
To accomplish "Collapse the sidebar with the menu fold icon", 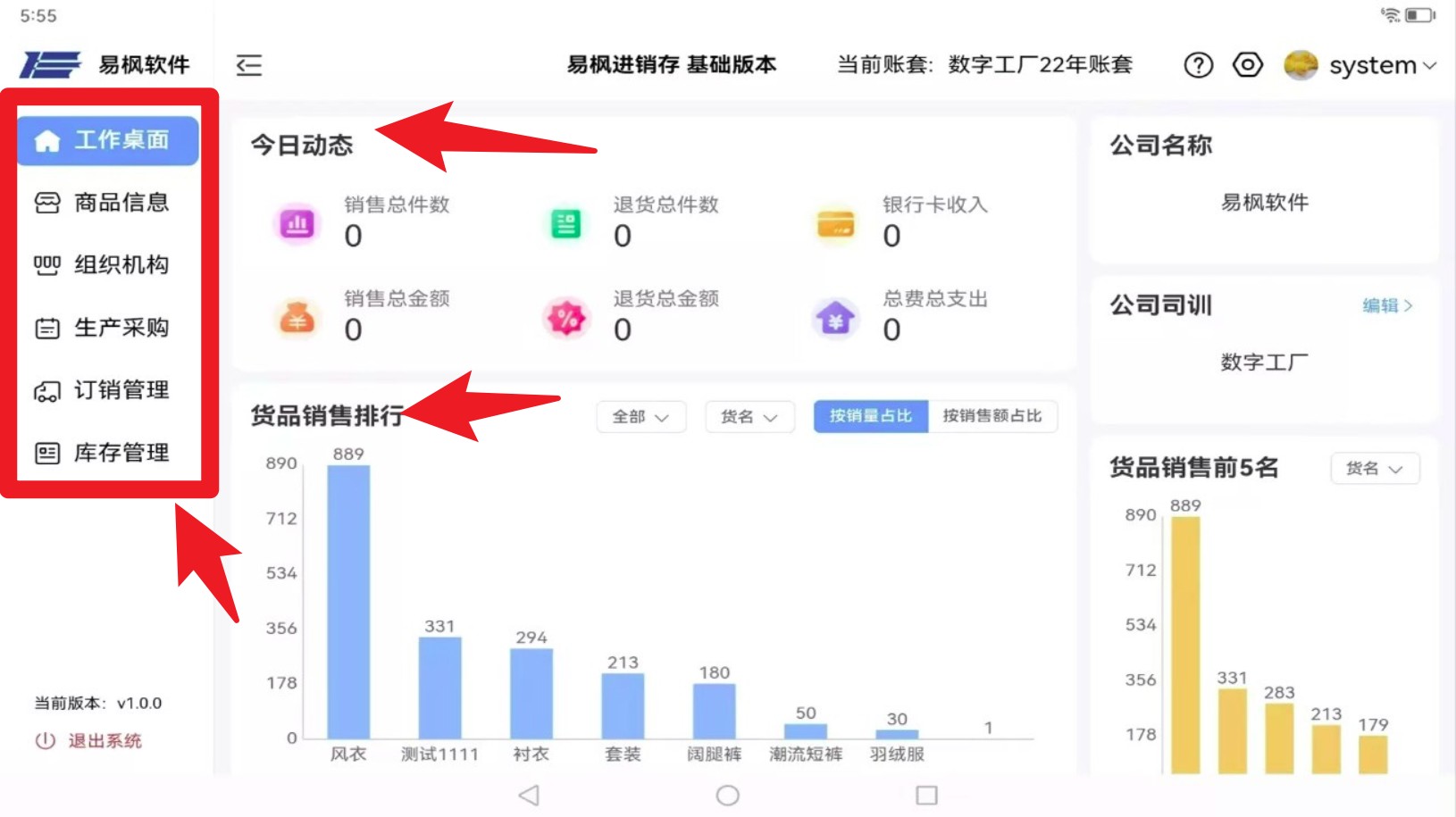I will tap(249, 65).
